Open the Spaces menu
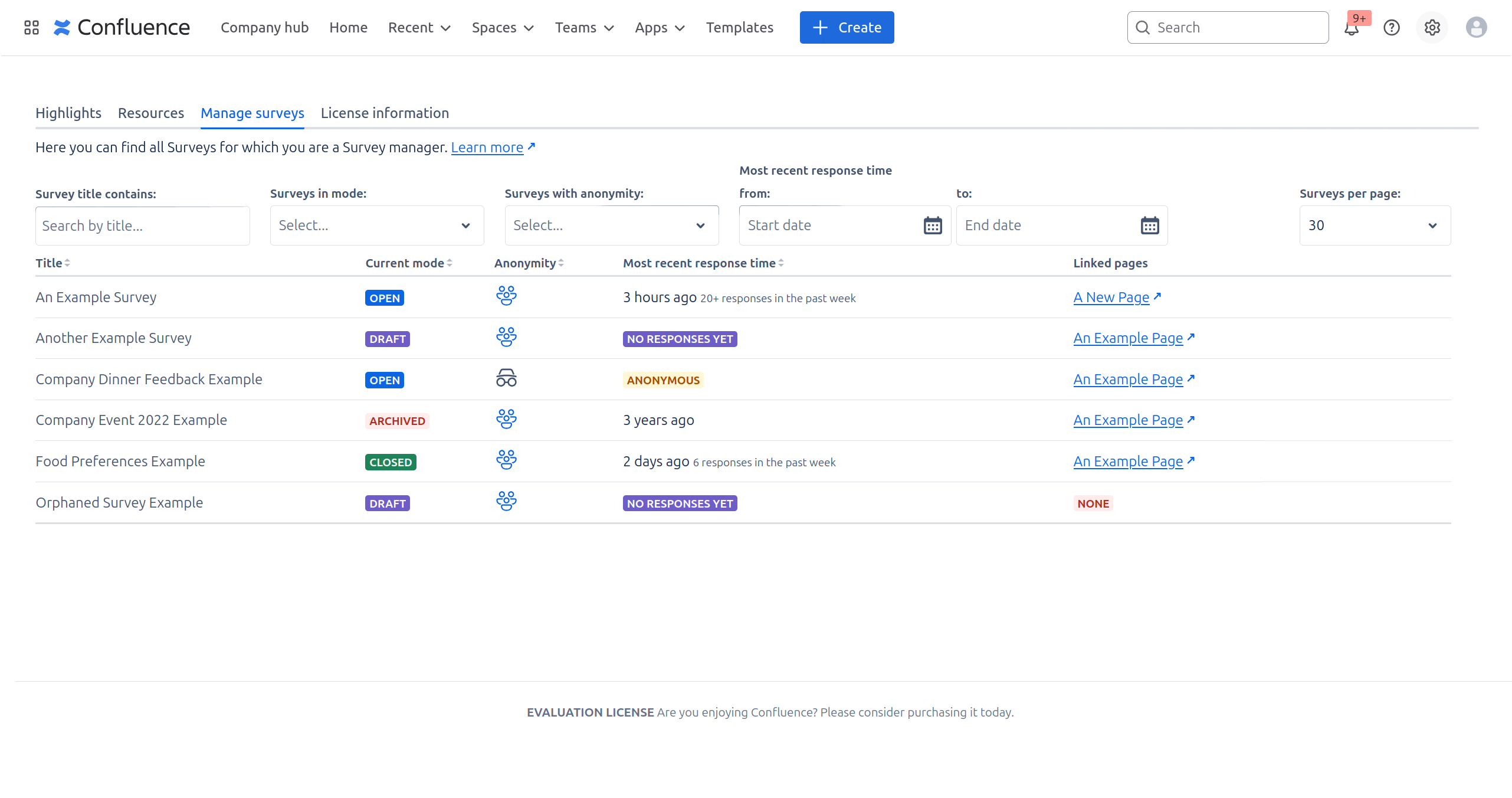The image size is (1512, 798). (x=503, y=28)
